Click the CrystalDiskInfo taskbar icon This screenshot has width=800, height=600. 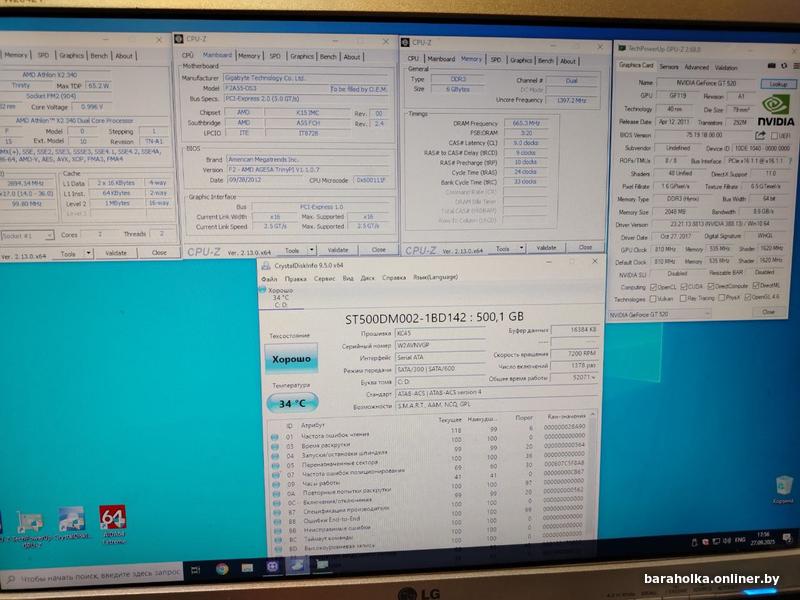click(x=297, y=565)
